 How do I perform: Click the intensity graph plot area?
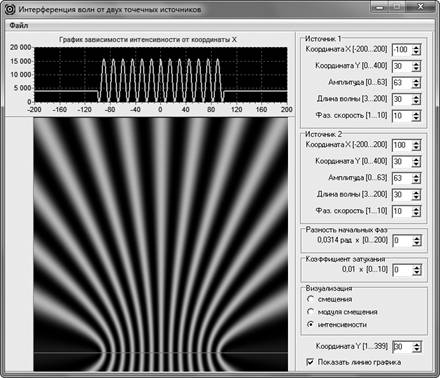(161, 74)
